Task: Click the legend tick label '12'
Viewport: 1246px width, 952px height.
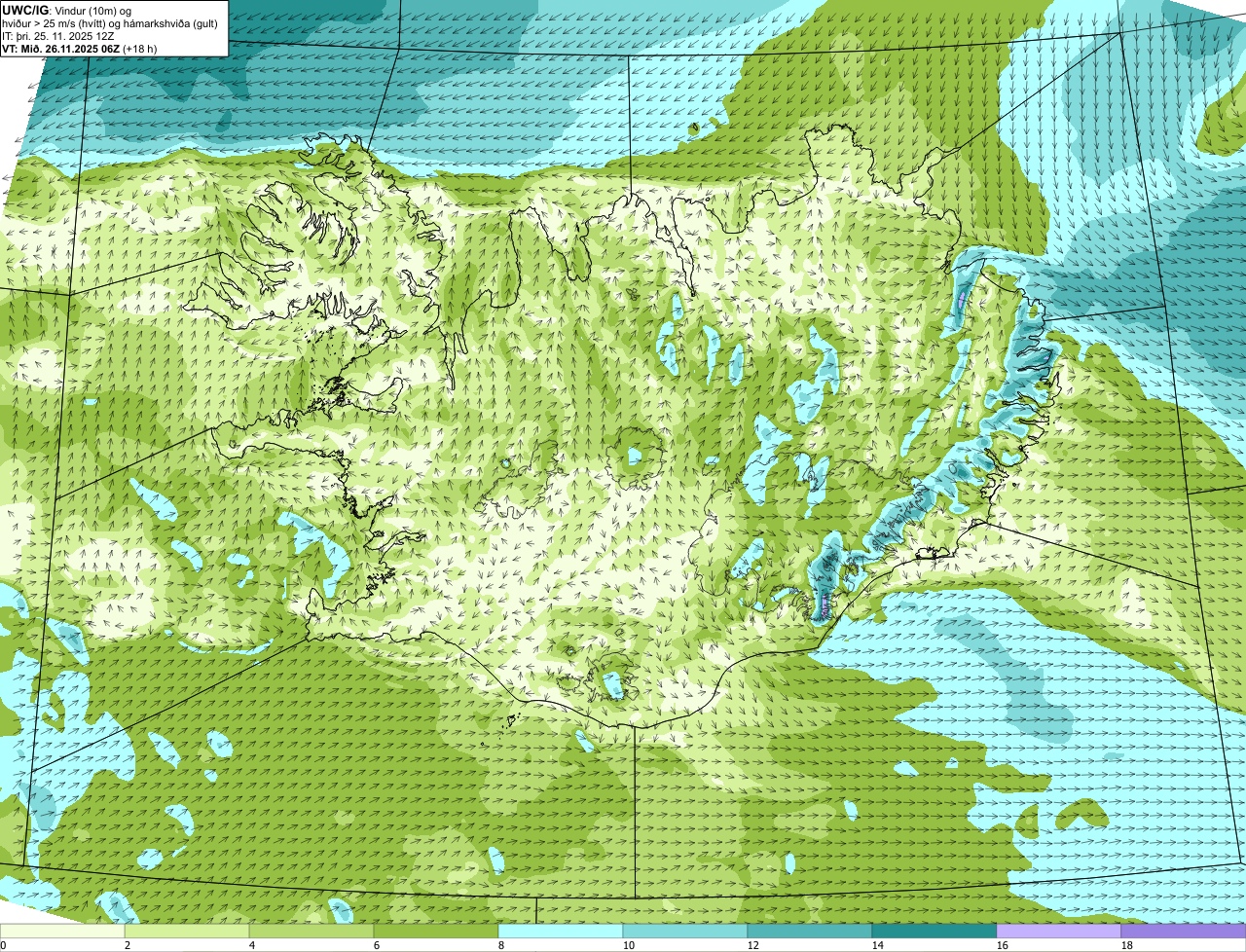Action: click(x=753, y=945)
